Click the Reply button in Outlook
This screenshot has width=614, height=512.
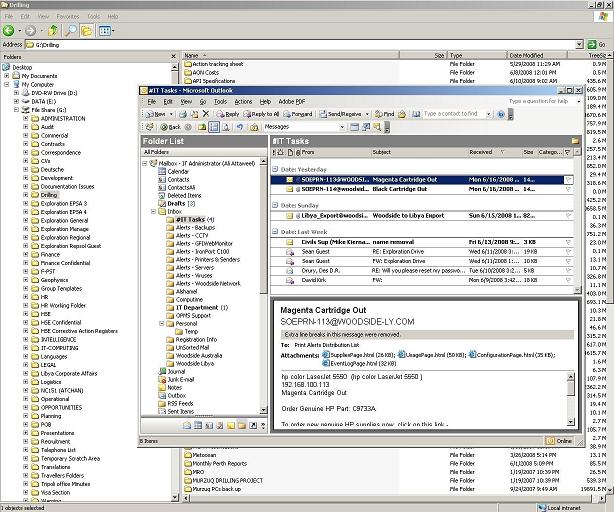pyautogui.click(x=228, y=114)
